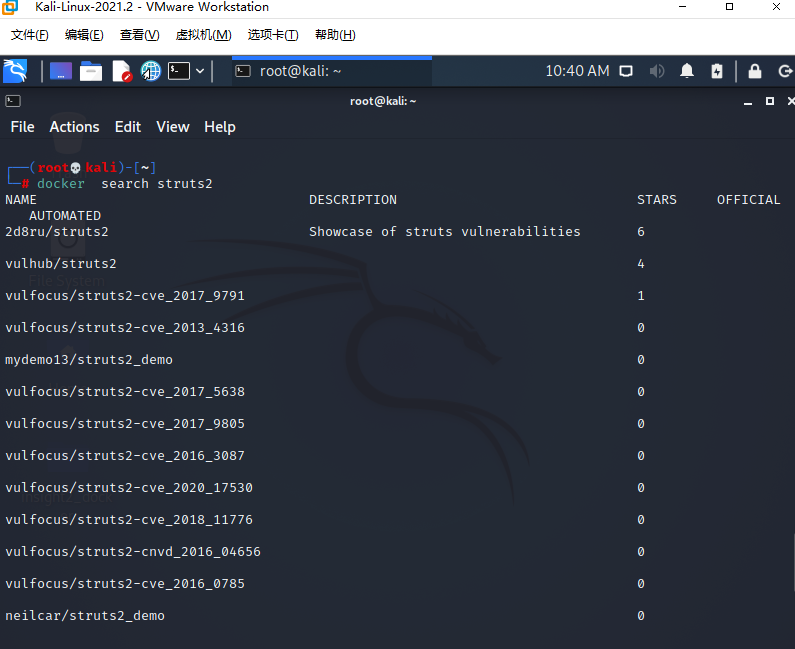Lock the screen with padlock icon
795x649 pixels.
tap(755, 71)
